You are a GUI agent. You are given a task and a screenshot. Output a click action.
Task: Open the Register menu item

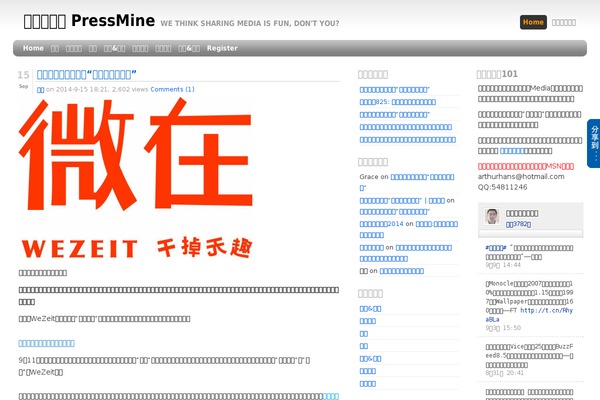tap(222, 48)
